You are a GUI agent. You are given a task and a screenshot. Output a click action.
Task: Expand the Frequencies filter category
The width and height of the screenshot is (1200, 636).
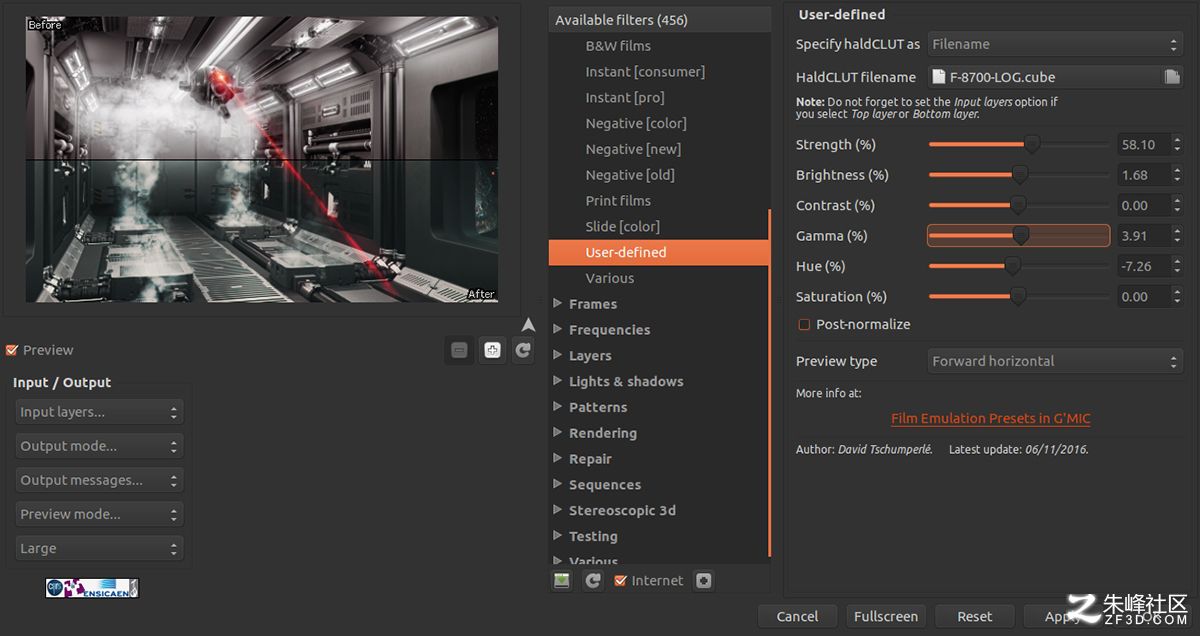click(x=558, y=330)
